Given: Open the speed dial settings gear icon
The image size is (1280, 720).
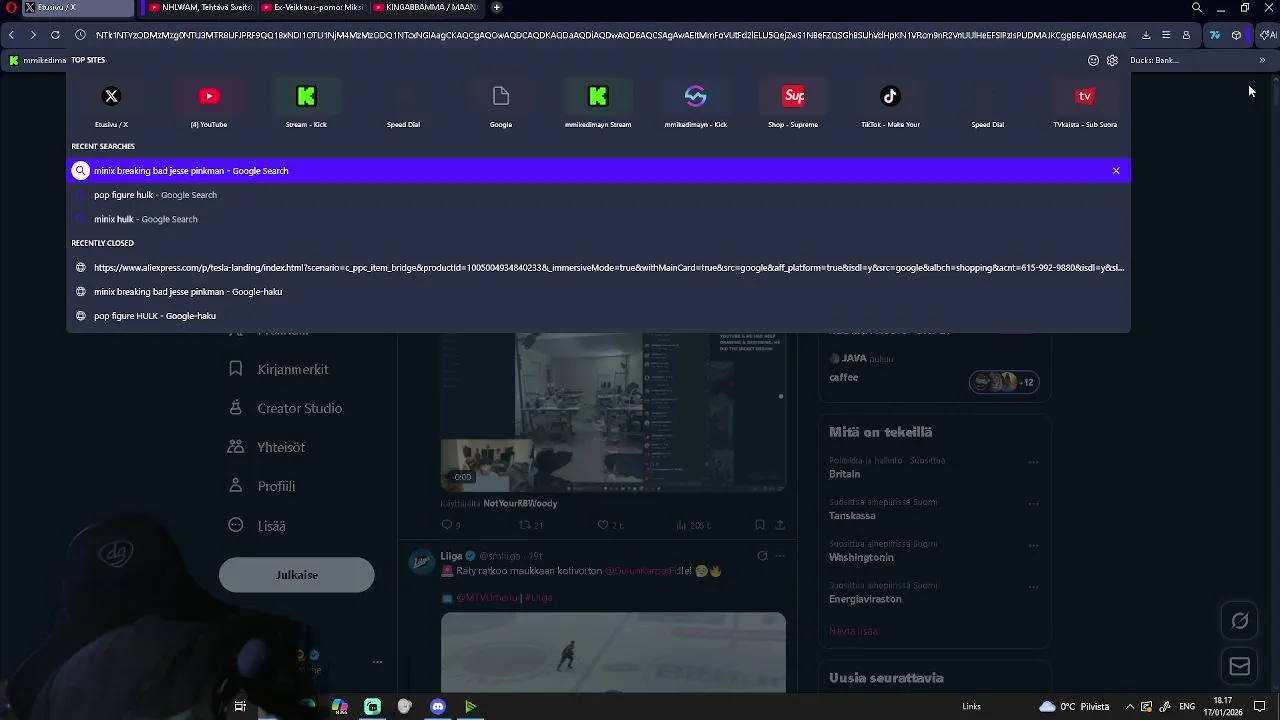Looking at the screenshot, I should [x=1112, y=60].
